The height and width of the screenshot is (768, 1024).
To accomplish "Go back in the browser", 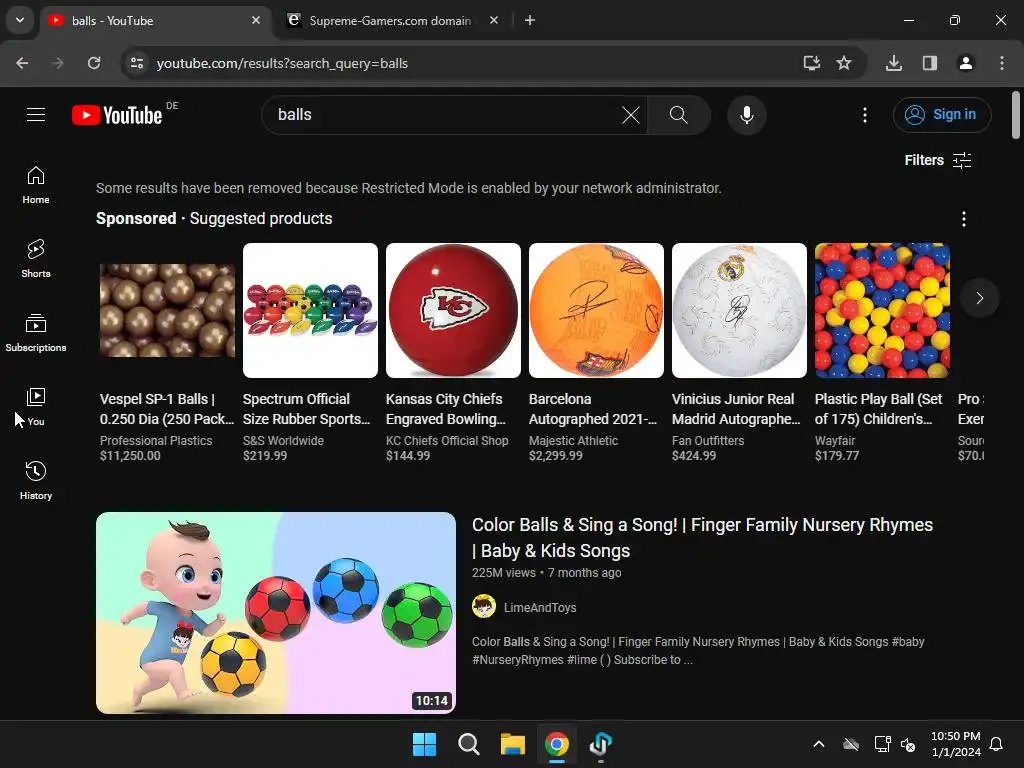I will click(22, 63).
